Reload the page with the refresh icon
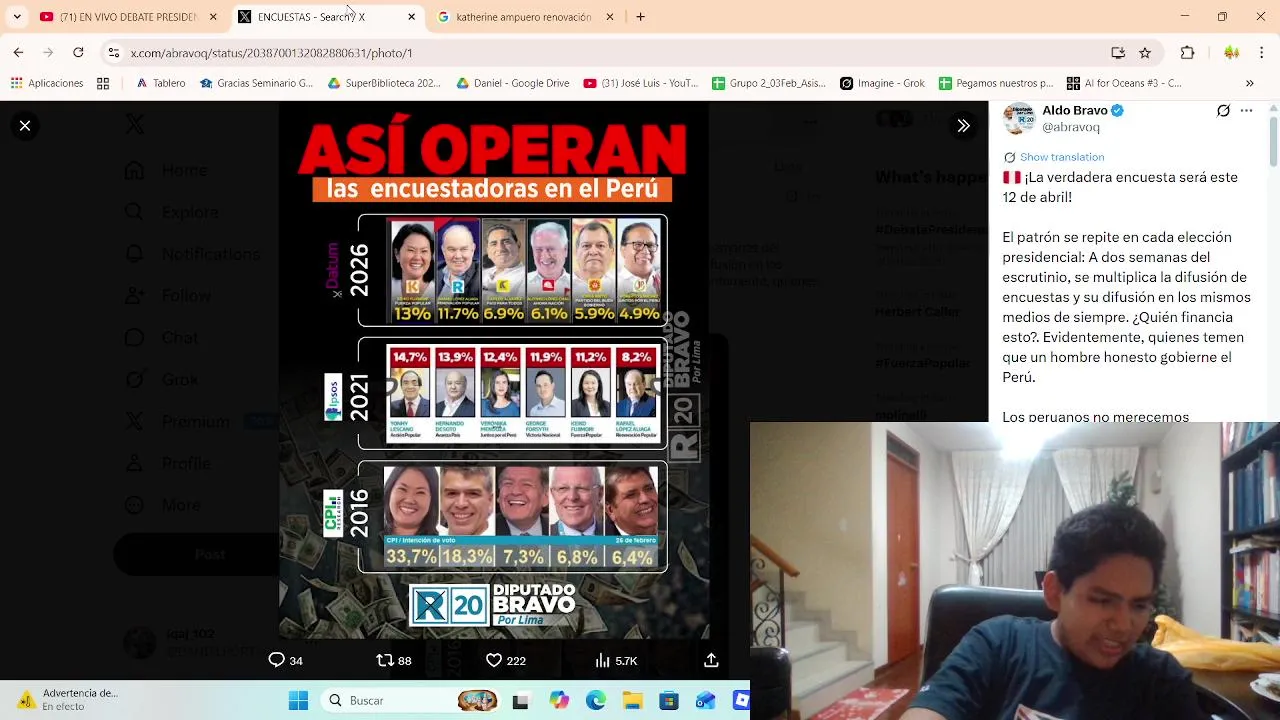The height and width of the screenshot is (720, 1280). point(78,53)
